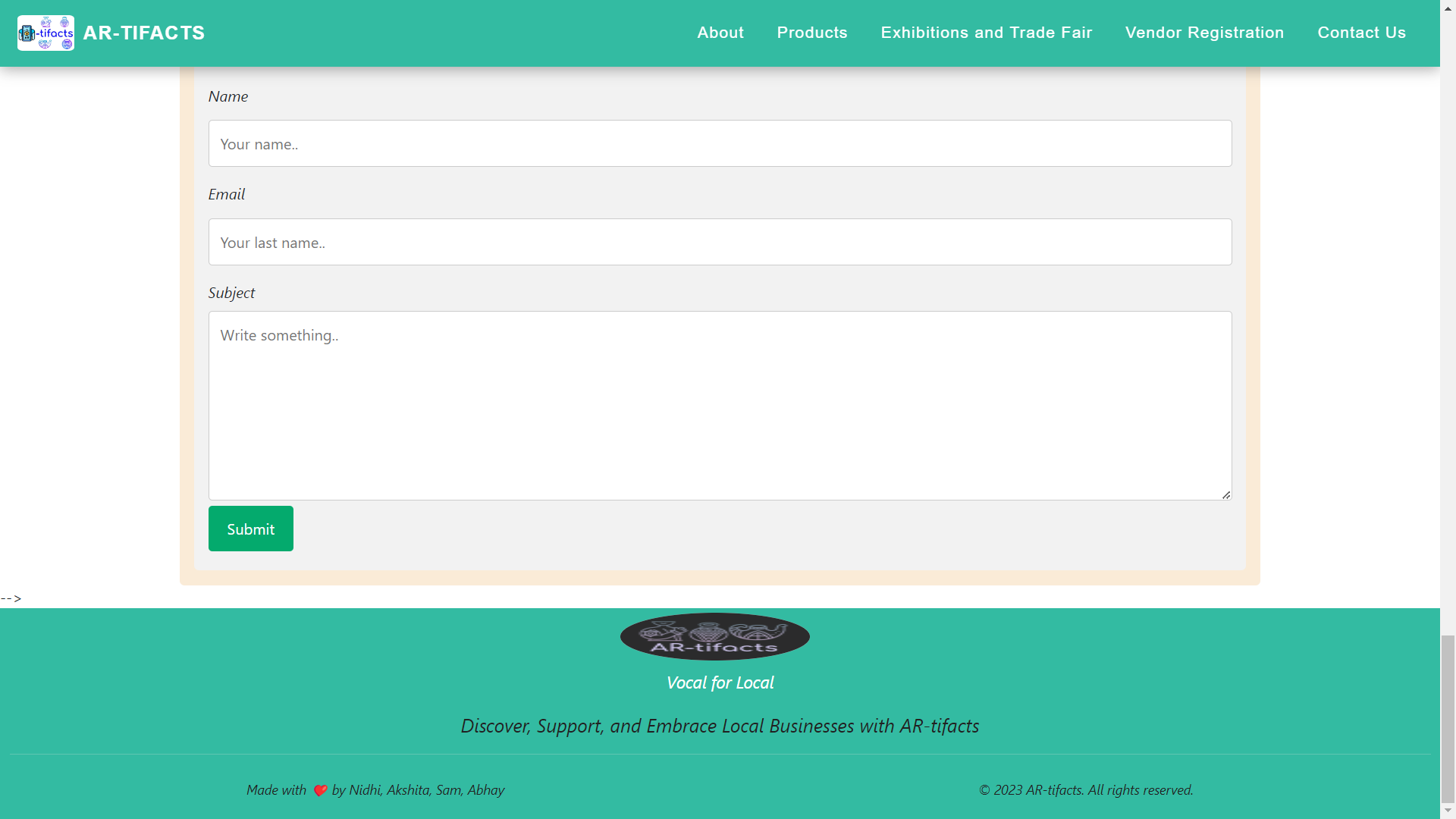The height and width of the screenshot is (819, 1456).
Task: Select Contact Us in navigation
Action: coord(1361,33)
